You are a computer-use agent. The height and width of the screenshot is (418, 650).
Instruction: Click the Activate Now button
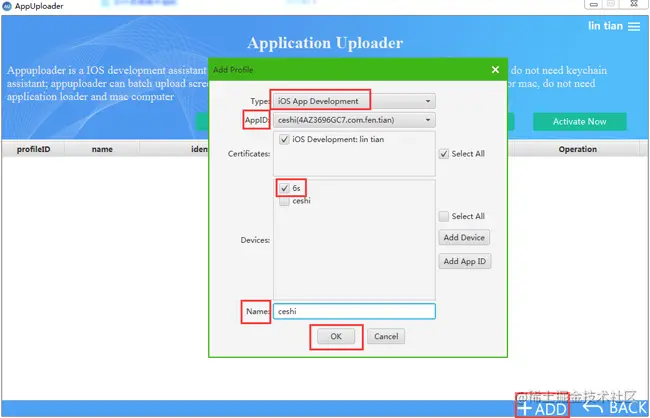click(x=580, y=122)
